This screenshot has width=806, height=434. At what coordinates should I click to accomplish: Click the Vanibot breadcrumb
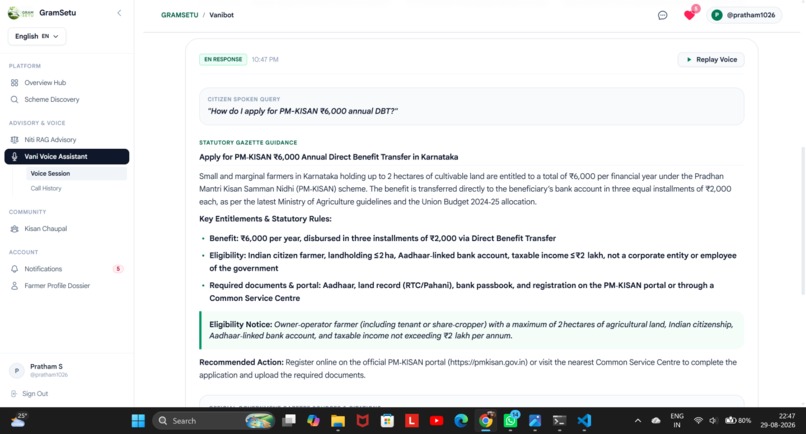pos(222,15)
